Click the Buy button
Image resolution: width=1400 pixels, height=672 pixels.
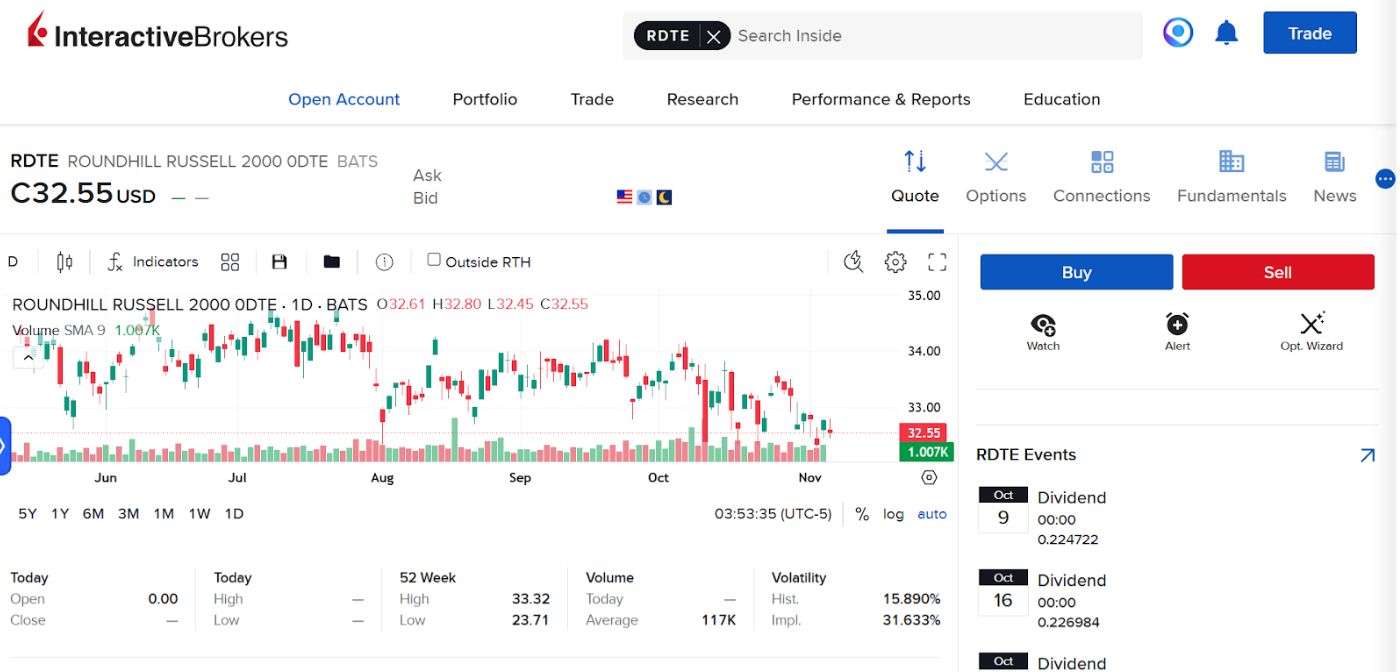coord(1076,271)
